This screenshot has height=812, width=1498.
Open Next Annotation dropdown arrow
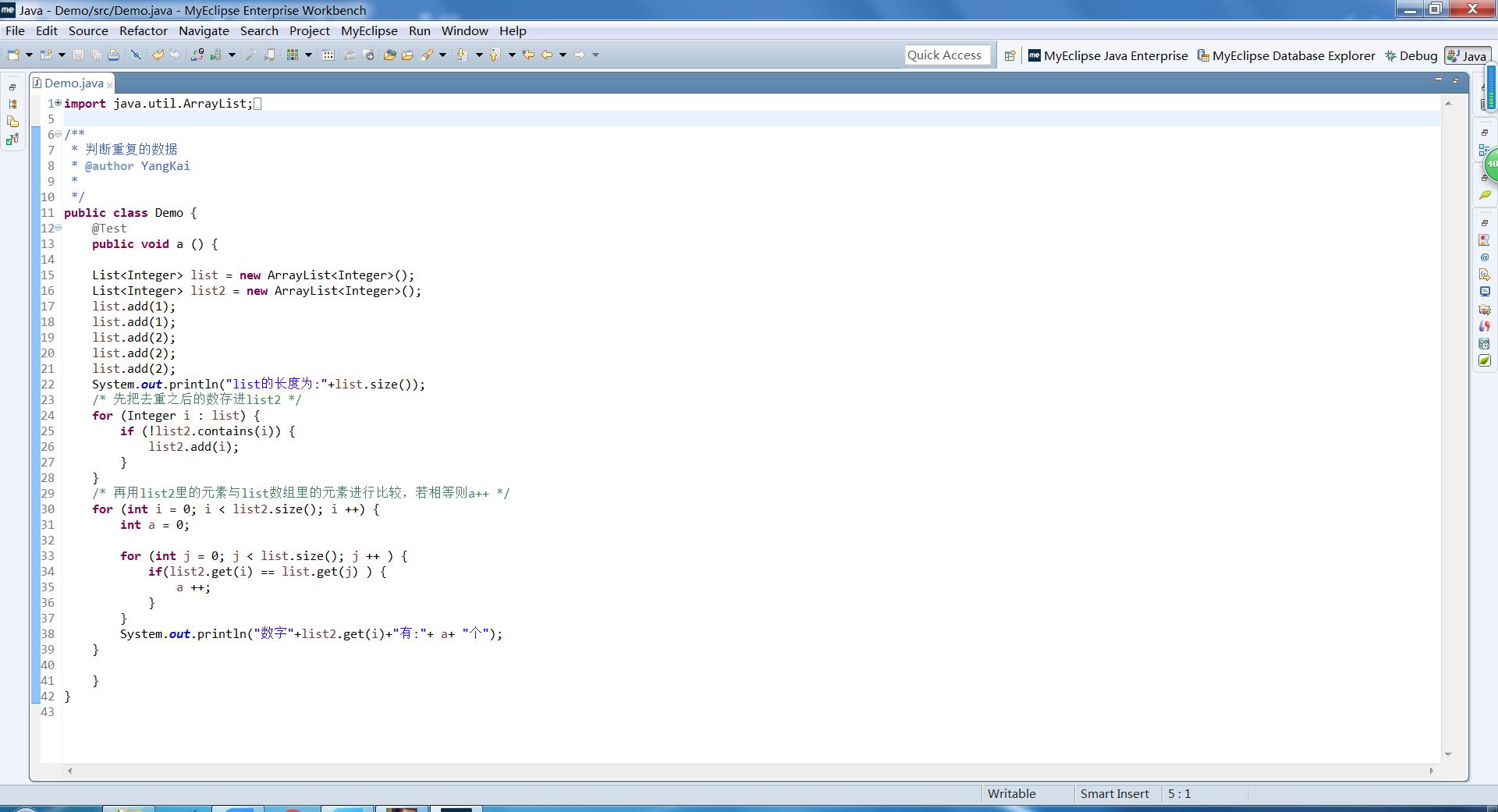pyautogui.click(x=479, y=55)
